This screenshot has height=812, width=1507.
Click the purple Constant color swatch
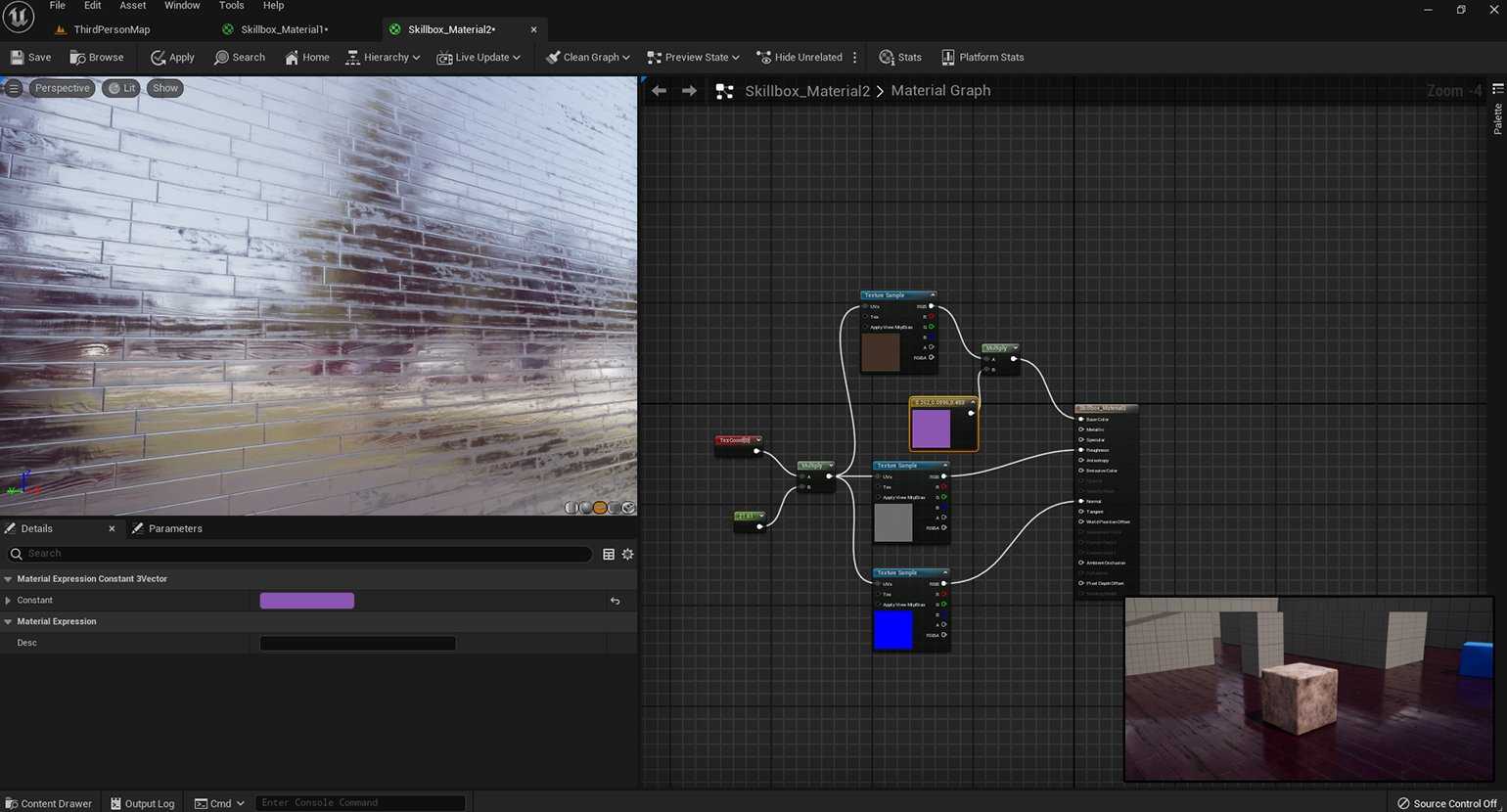(306, 601)
